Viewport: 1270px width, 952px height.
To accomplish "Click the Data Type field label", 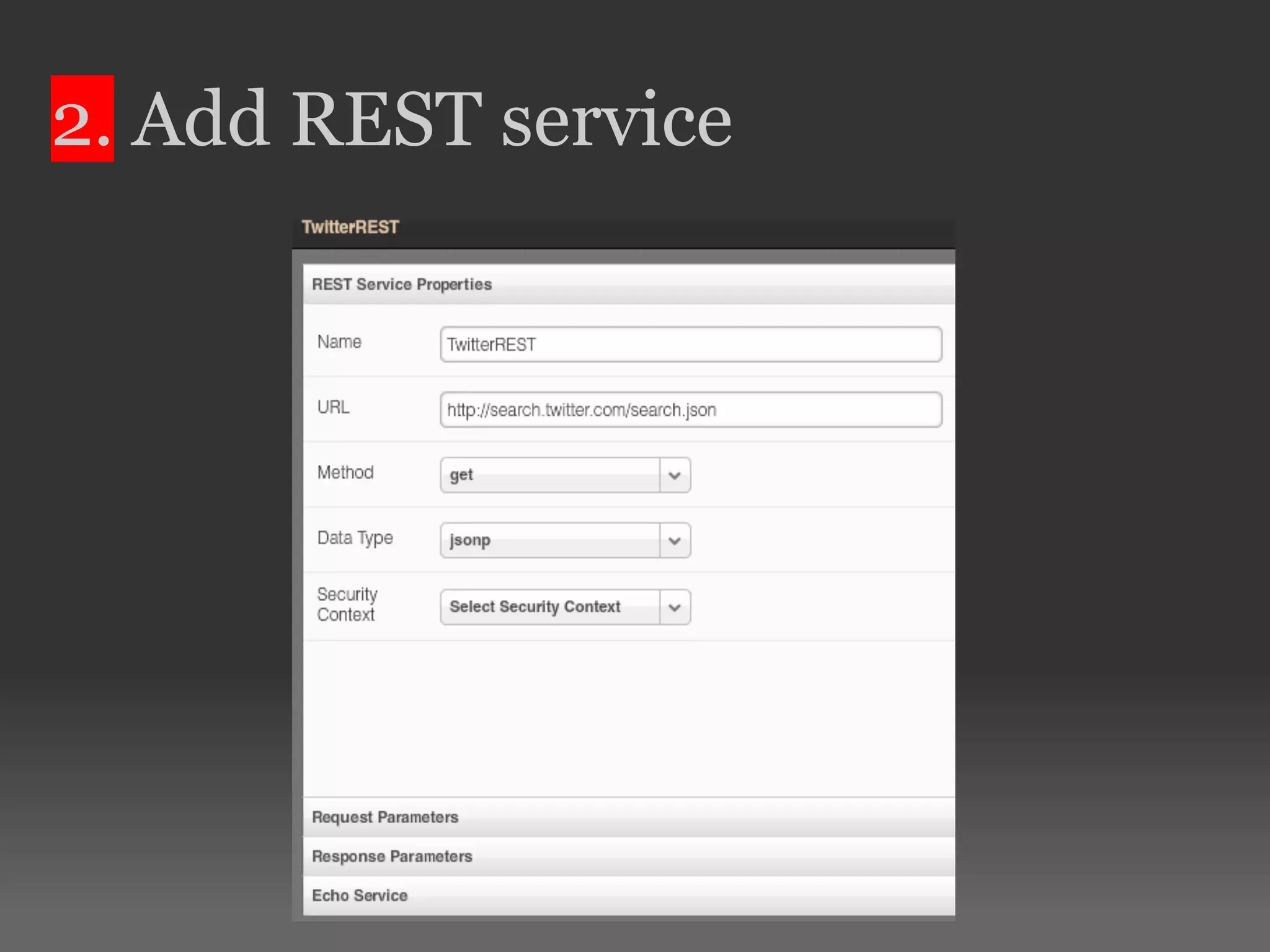I will (x=355, y=538).
